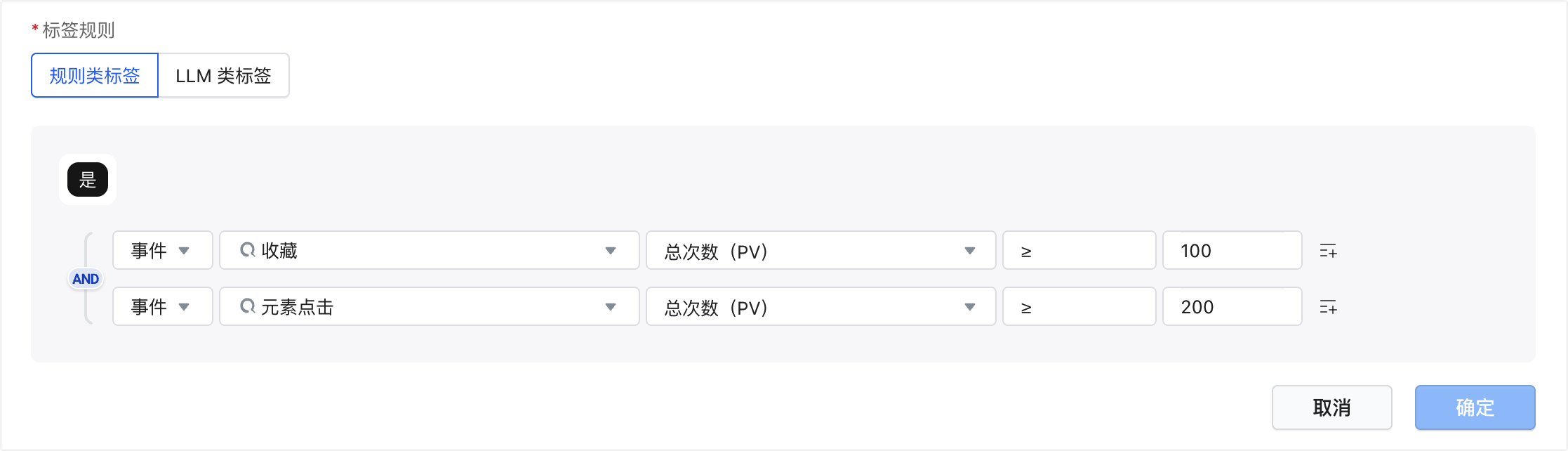This screenshot has height=451, width=1568.
Task: Click the input field containing 200
Action: tap(1231, 307)
